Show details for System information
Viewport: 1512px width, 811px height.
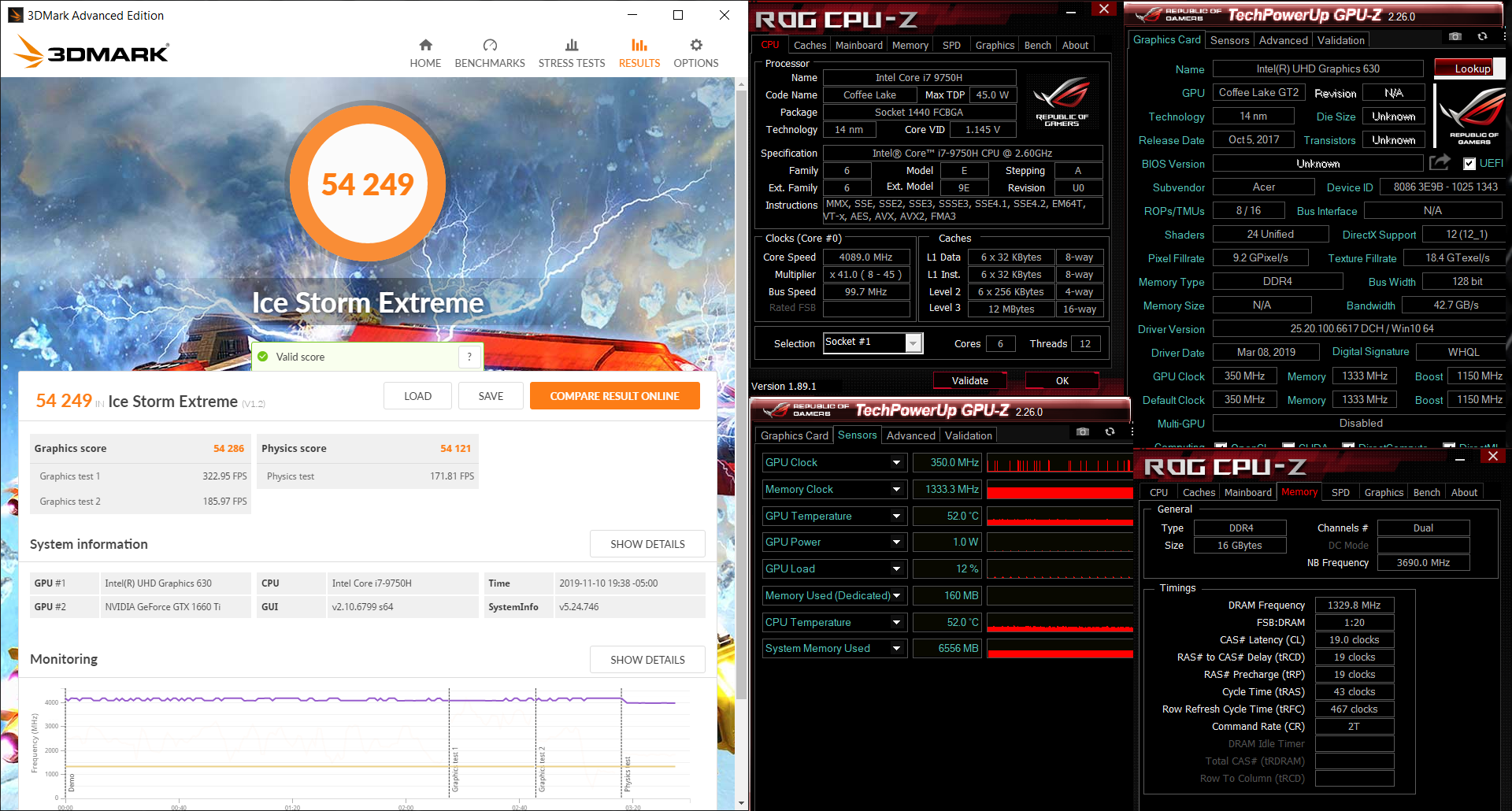click(647, 544)
